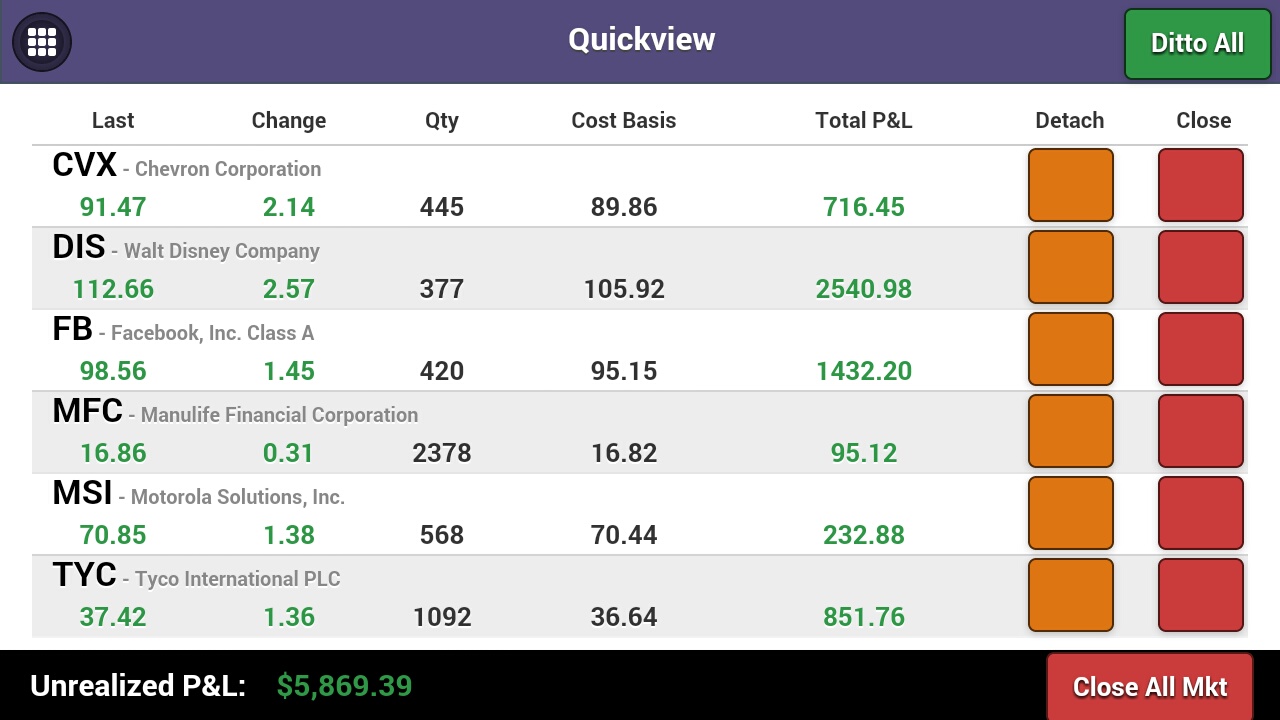Close the MSI Motorola position
The width and height of the screenshot is (1280, 720).
coord(1200,513)
